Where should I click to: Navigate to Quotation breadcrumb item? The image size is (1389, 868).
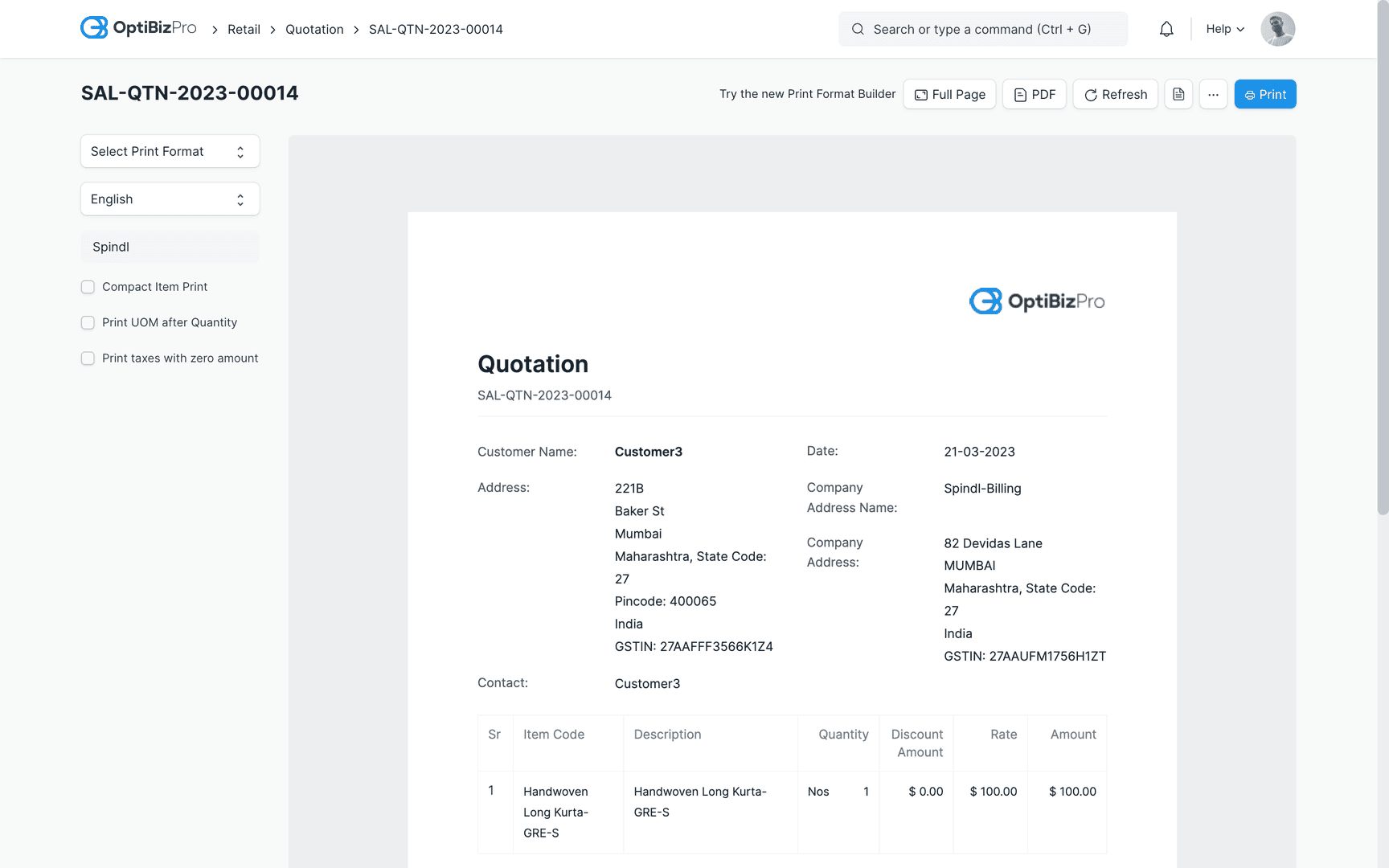tap(314, 29)
